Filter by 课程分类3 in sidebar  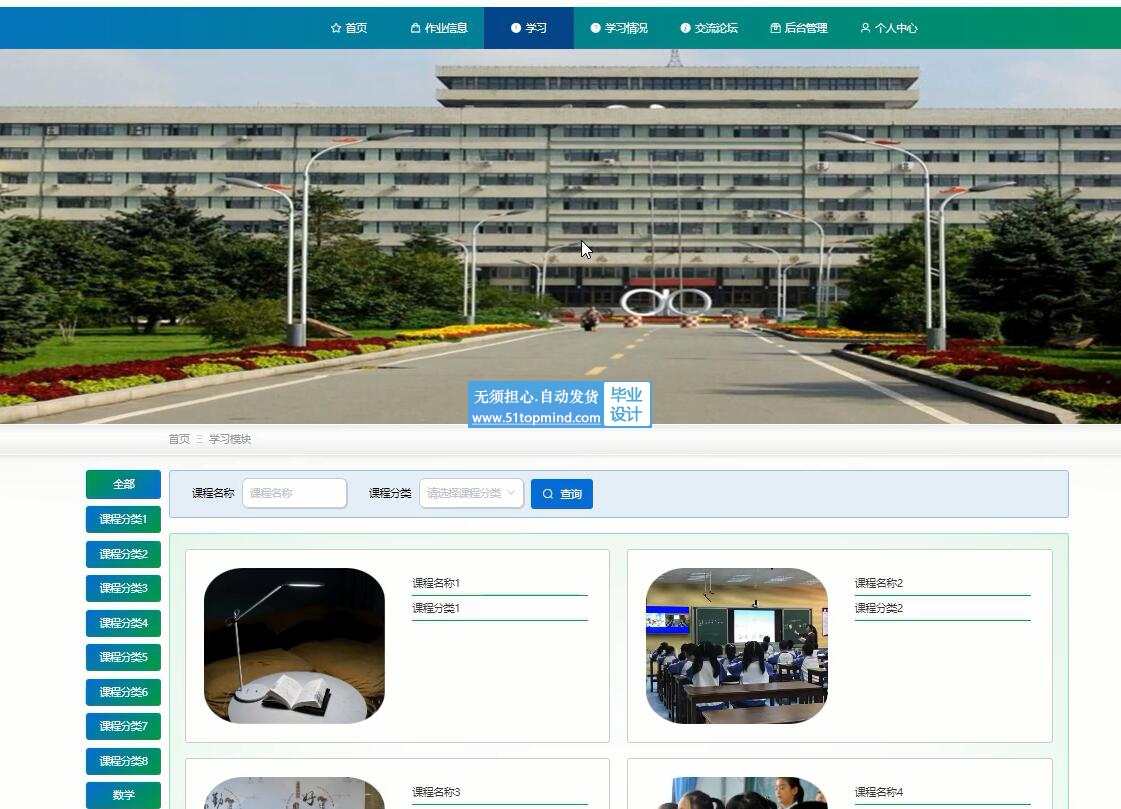coord(124,588)
